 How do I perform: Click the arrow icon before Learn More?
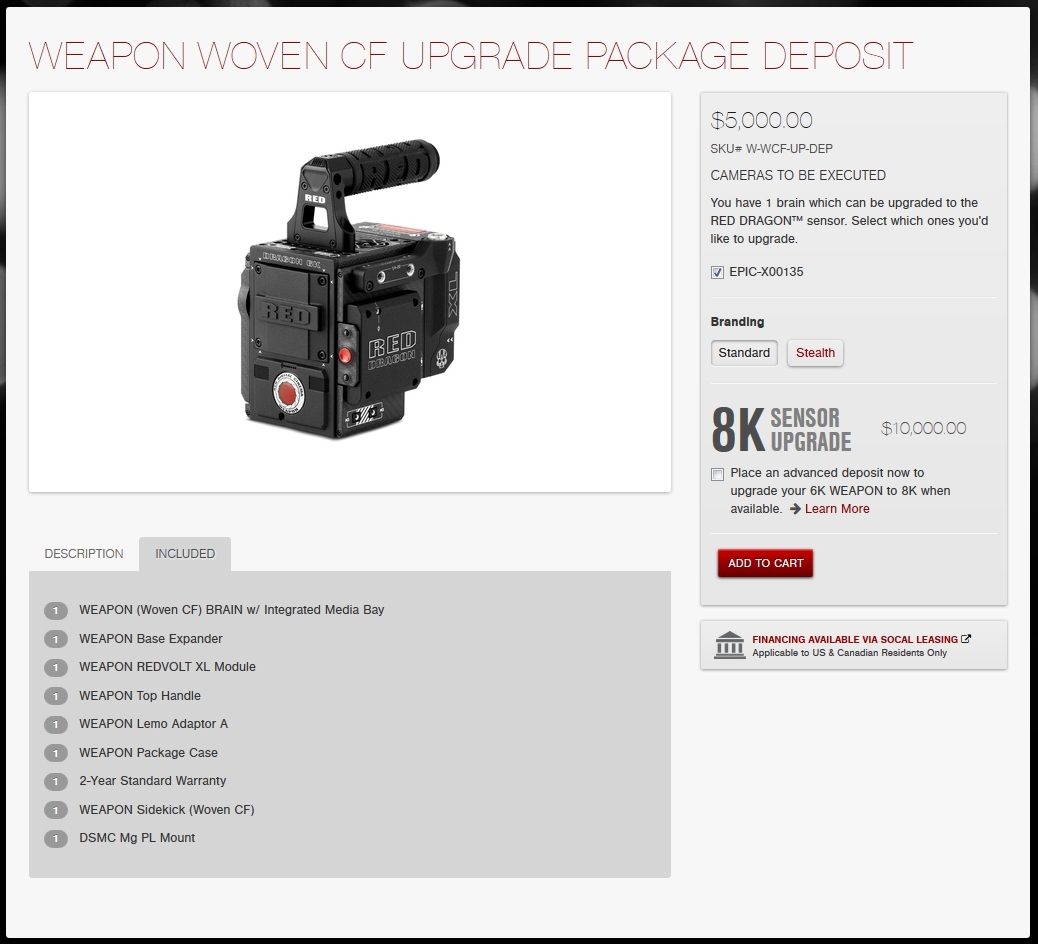point(795,508)
